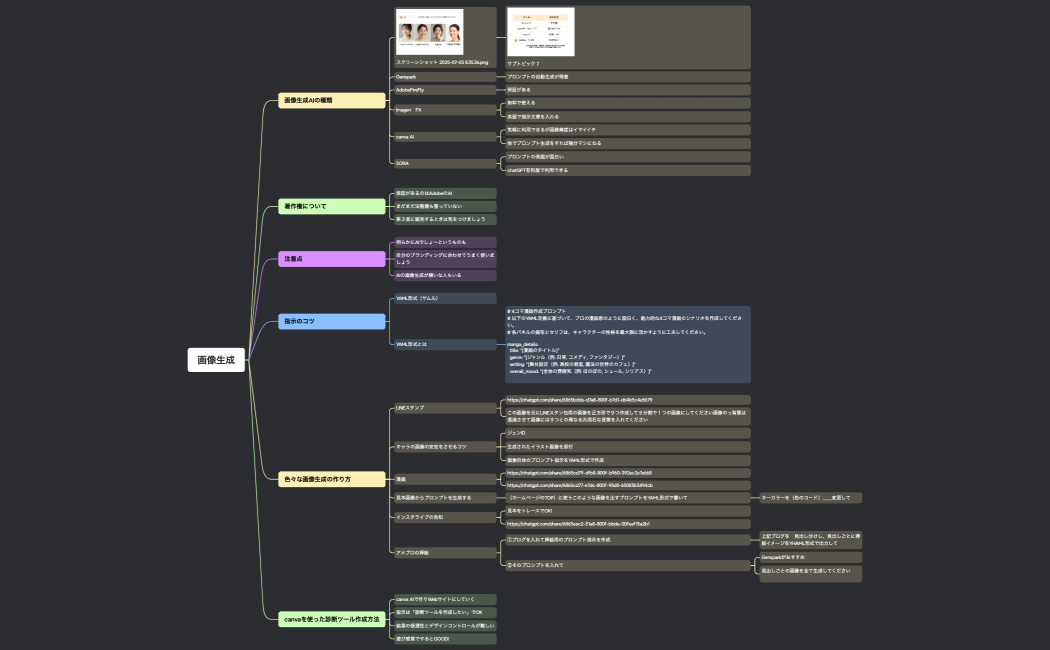Open the table image thumbnail above サブトピック
1050x650 pixels.
pos(540,32)
